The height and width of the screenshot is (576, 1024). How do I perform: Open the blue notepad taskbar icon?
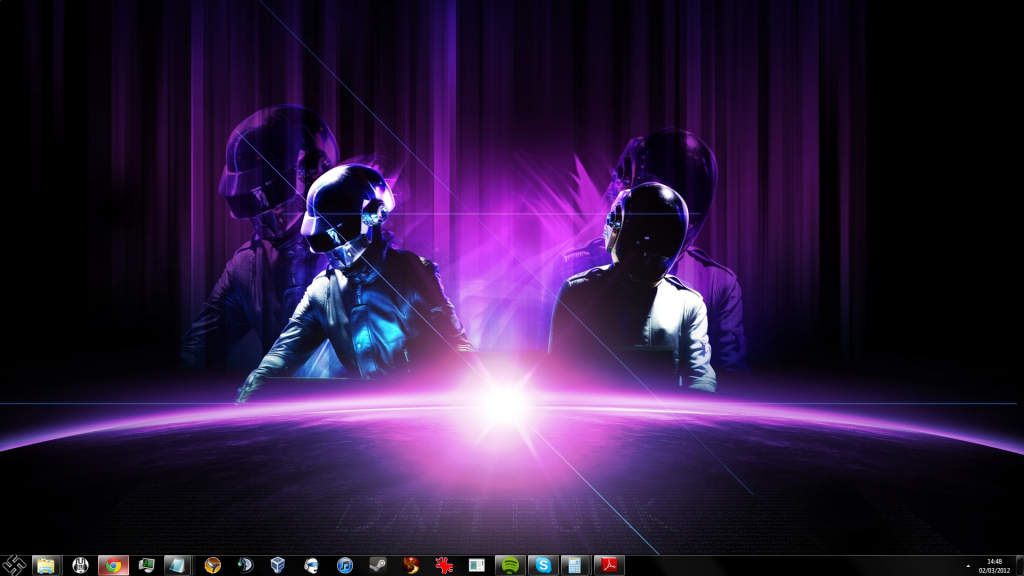pyautogui.click(x=178, y=566)
